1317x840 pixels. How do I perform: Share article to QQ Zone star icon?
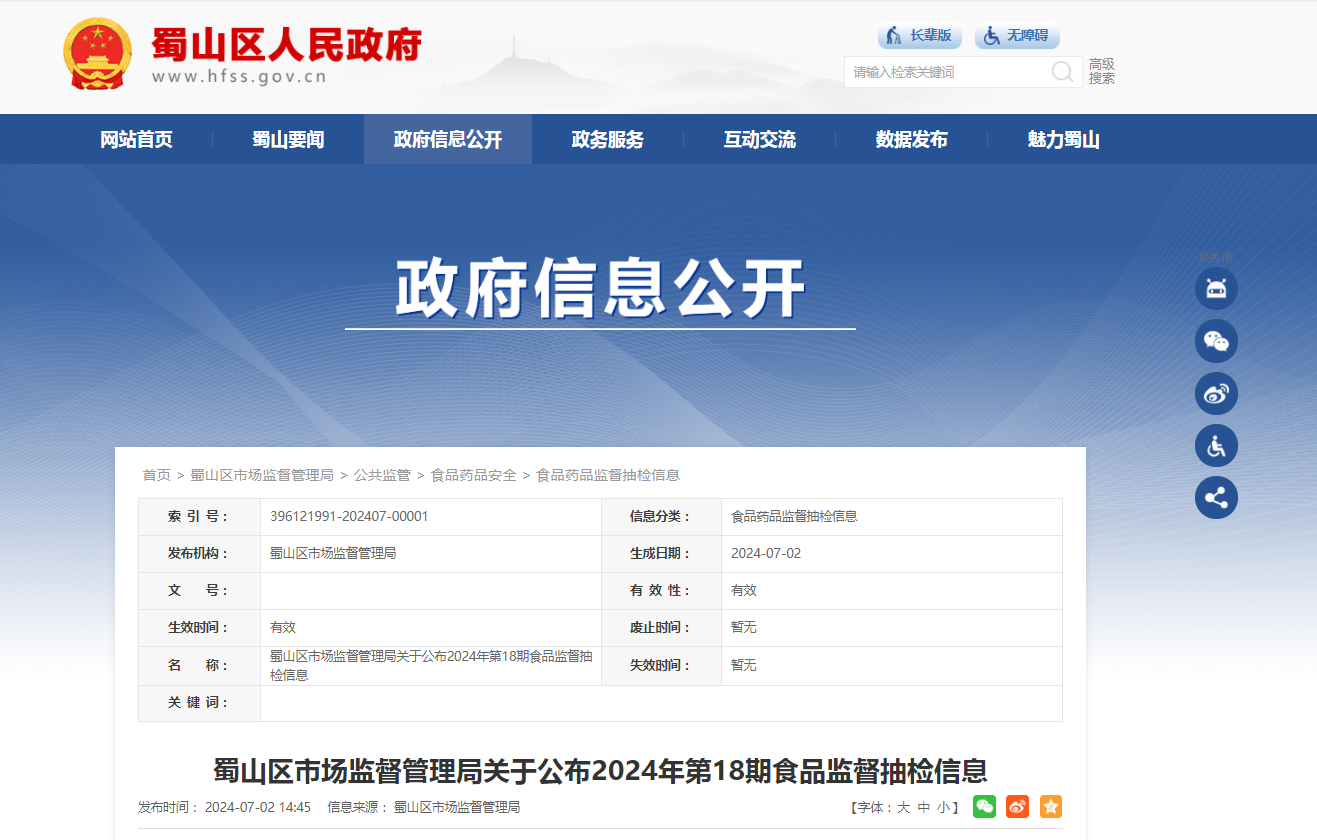click(1050, 807)
